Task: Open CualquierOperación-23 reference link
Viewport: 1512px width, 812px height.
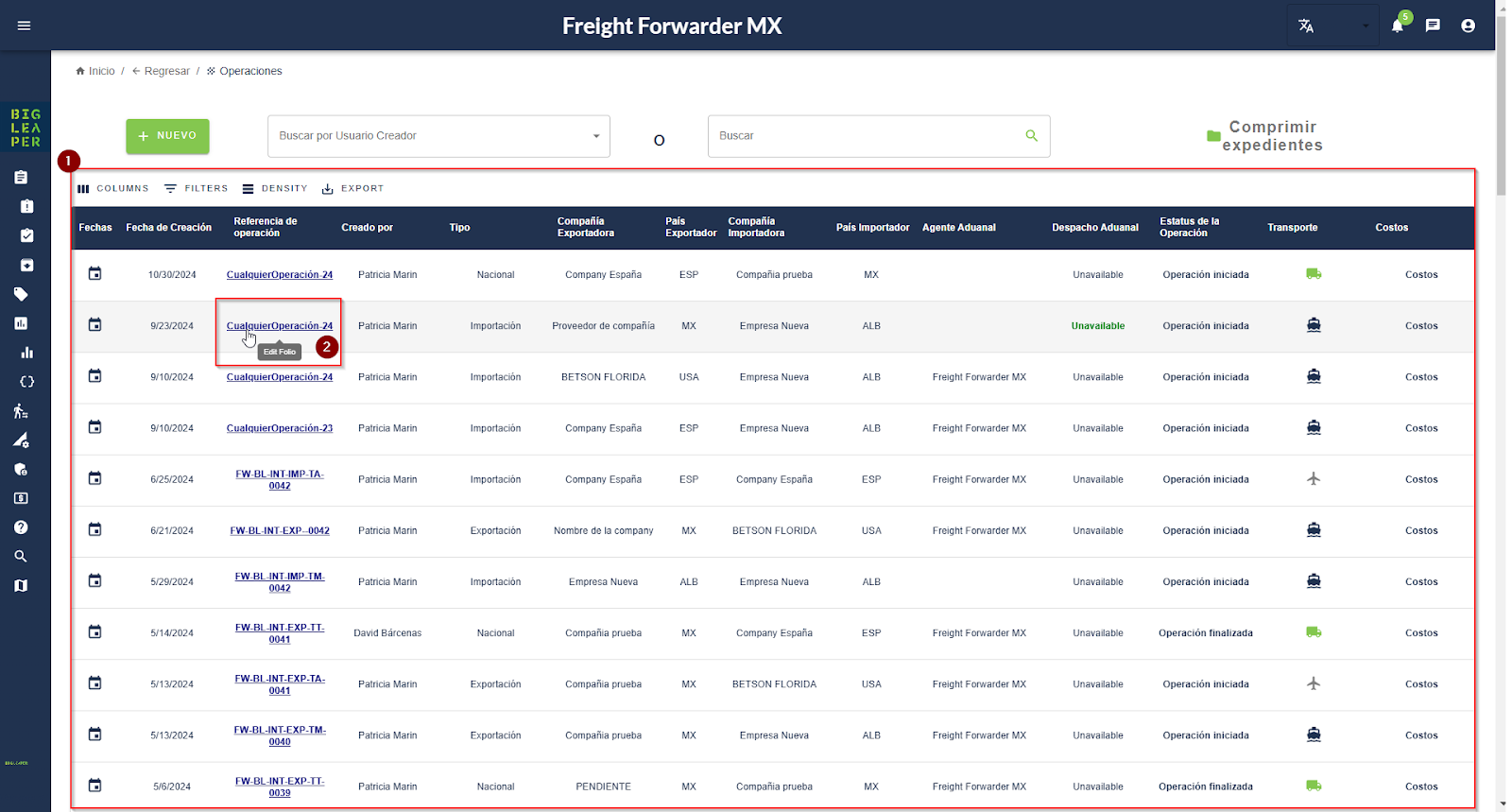Action: (x=280, y=428)
